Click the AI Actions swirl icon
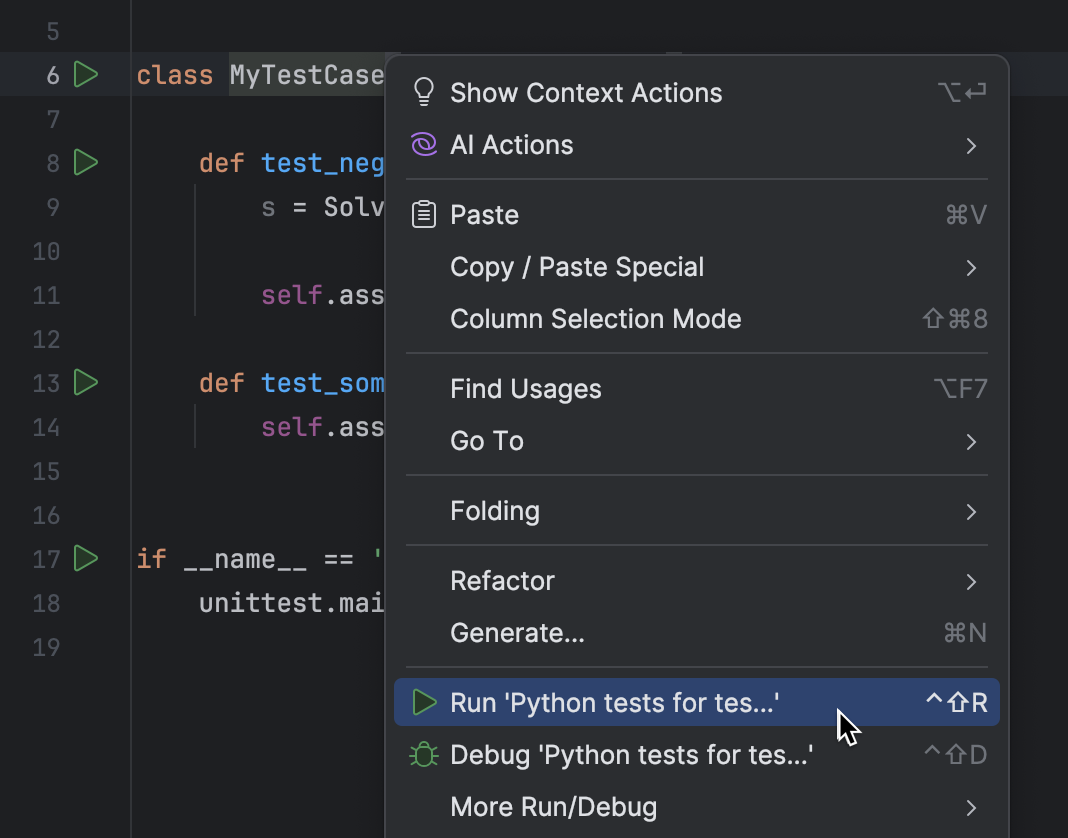 [423, 144]
